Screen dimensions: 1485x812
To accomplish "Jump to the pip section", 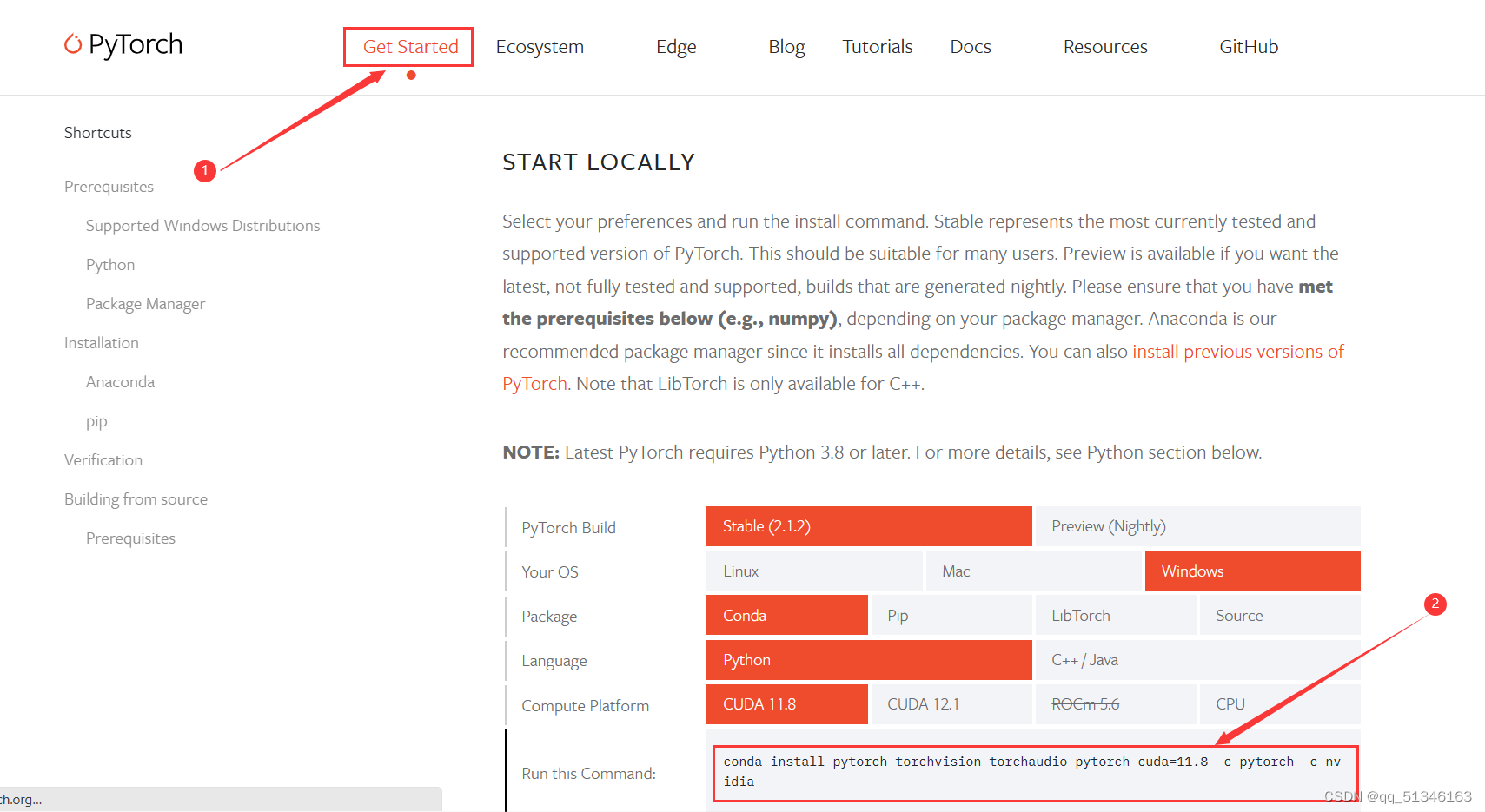I will pyautogui.click(x=96, y=422).
